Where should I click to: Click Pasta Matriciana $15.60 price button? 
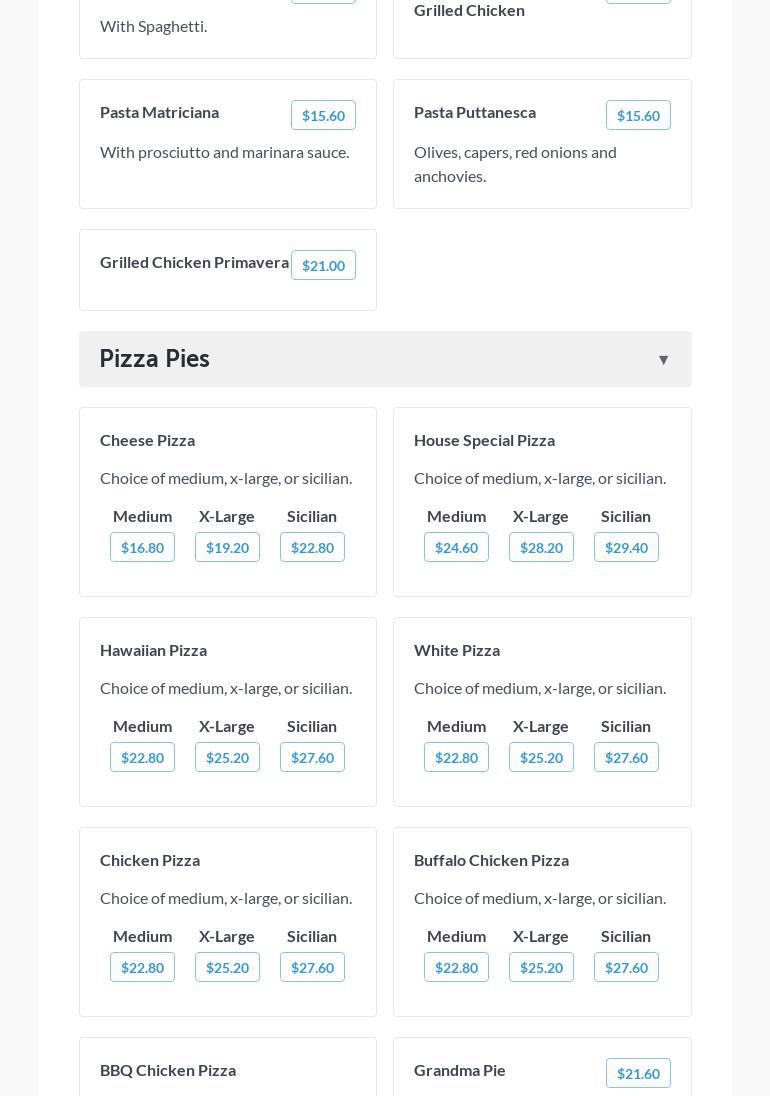coord(323,115)
